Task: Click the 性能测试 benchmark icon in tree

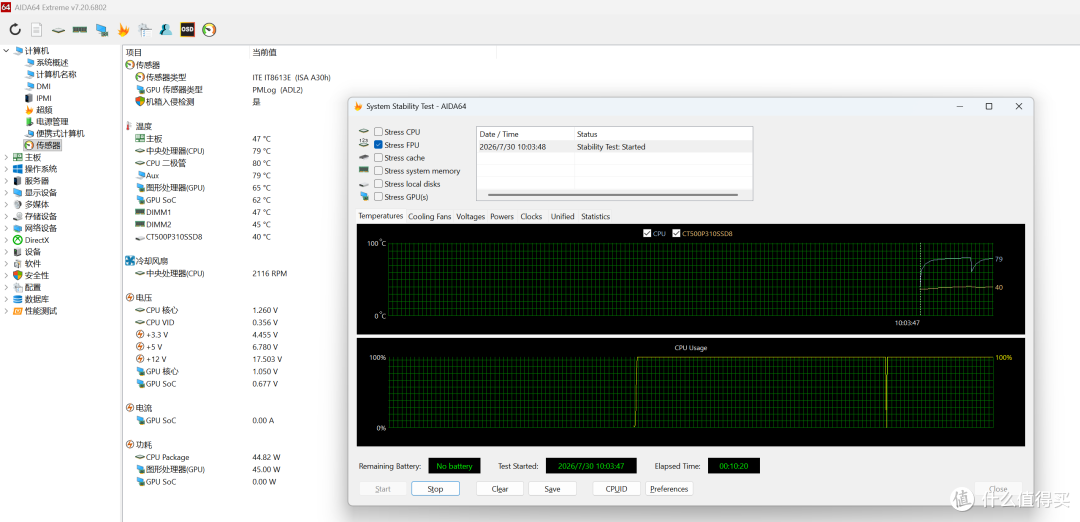Action: [18, 311]
